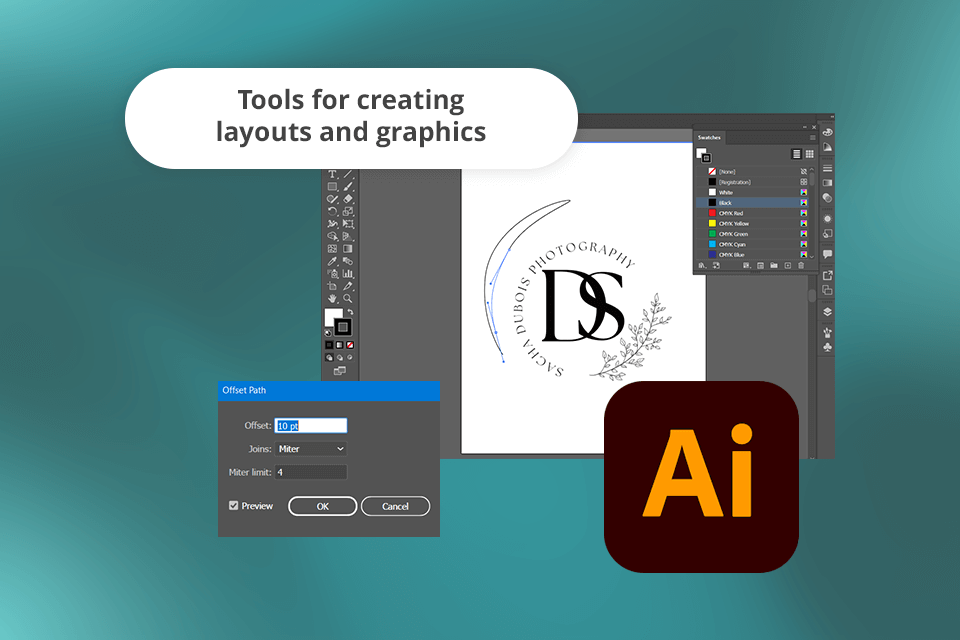Open Swatch Options in Swatches panel
Image resolution: width=960 pixels, height=640 pixels.
click(x=760, y=266)
